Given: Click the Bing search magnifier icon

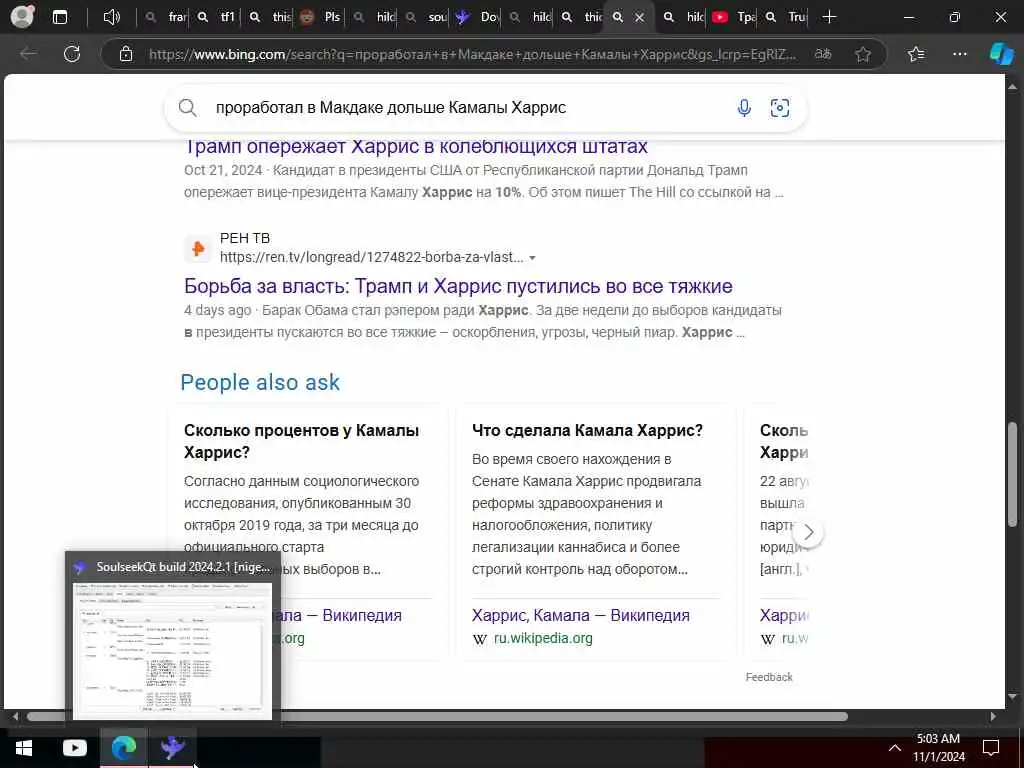Looking at the screenshot, I should point(187,108).
